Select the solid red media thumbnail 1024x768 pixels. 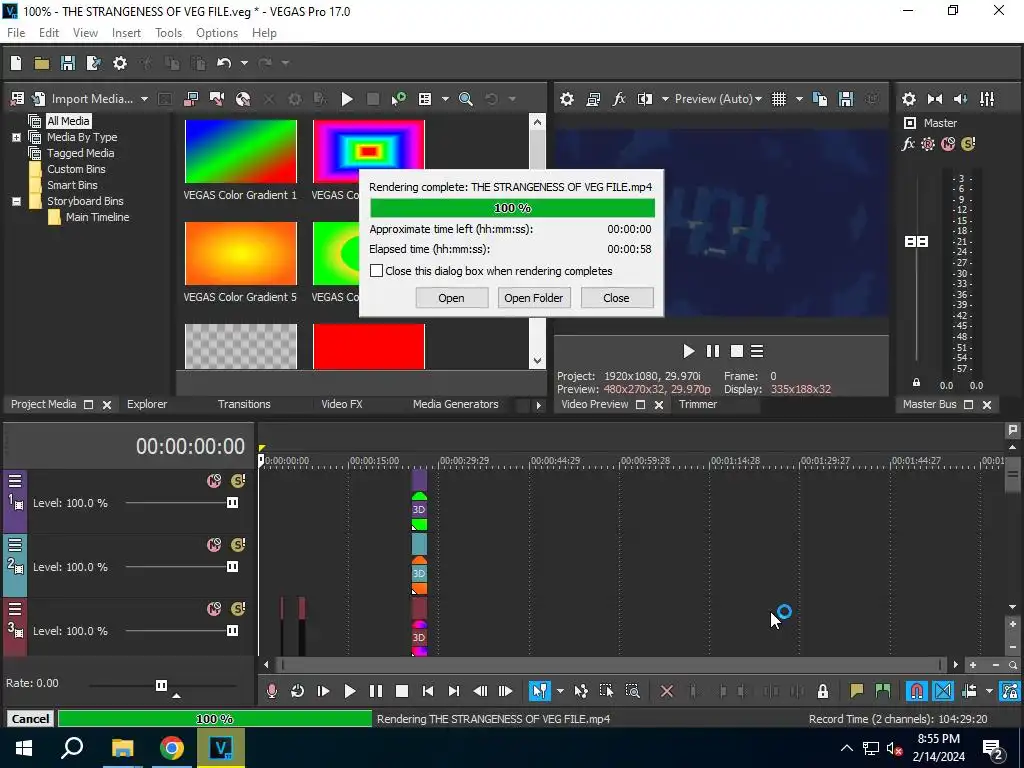[x=369, y=347]
